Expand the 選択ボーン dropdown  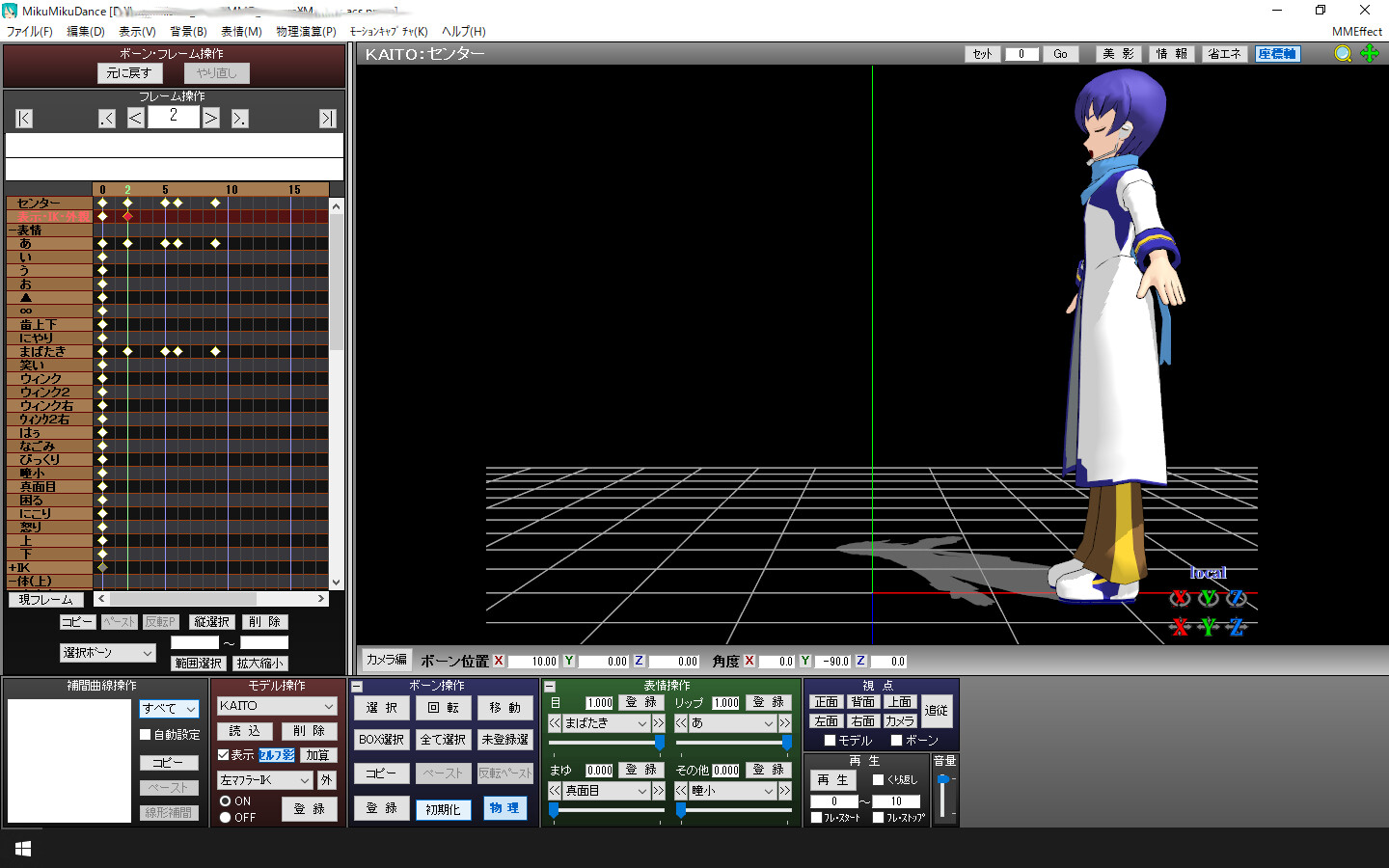coord(107,653)
